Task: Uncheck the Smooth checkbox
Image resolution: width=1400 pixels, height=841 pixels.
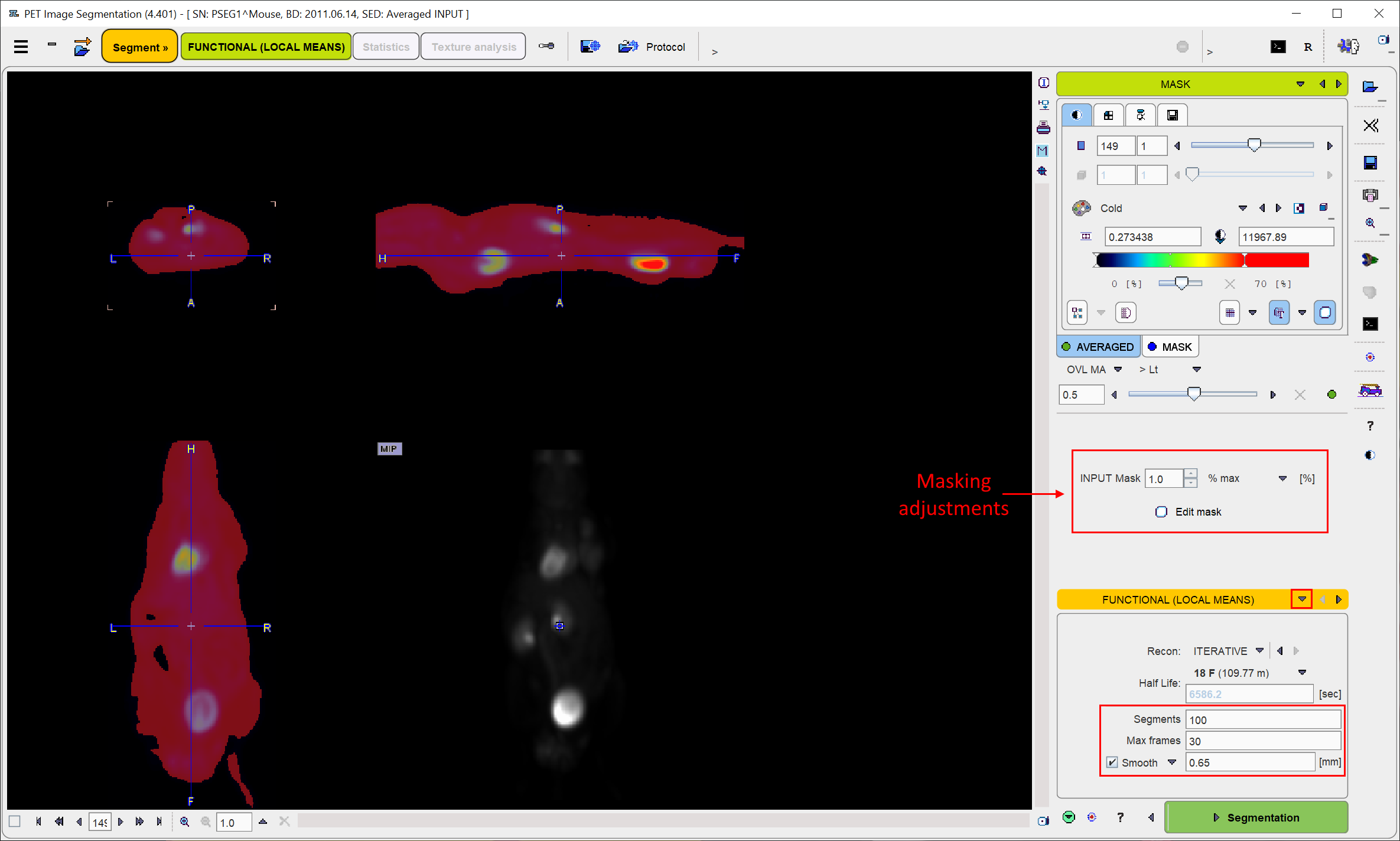Action: click(x=1112, y=762)
